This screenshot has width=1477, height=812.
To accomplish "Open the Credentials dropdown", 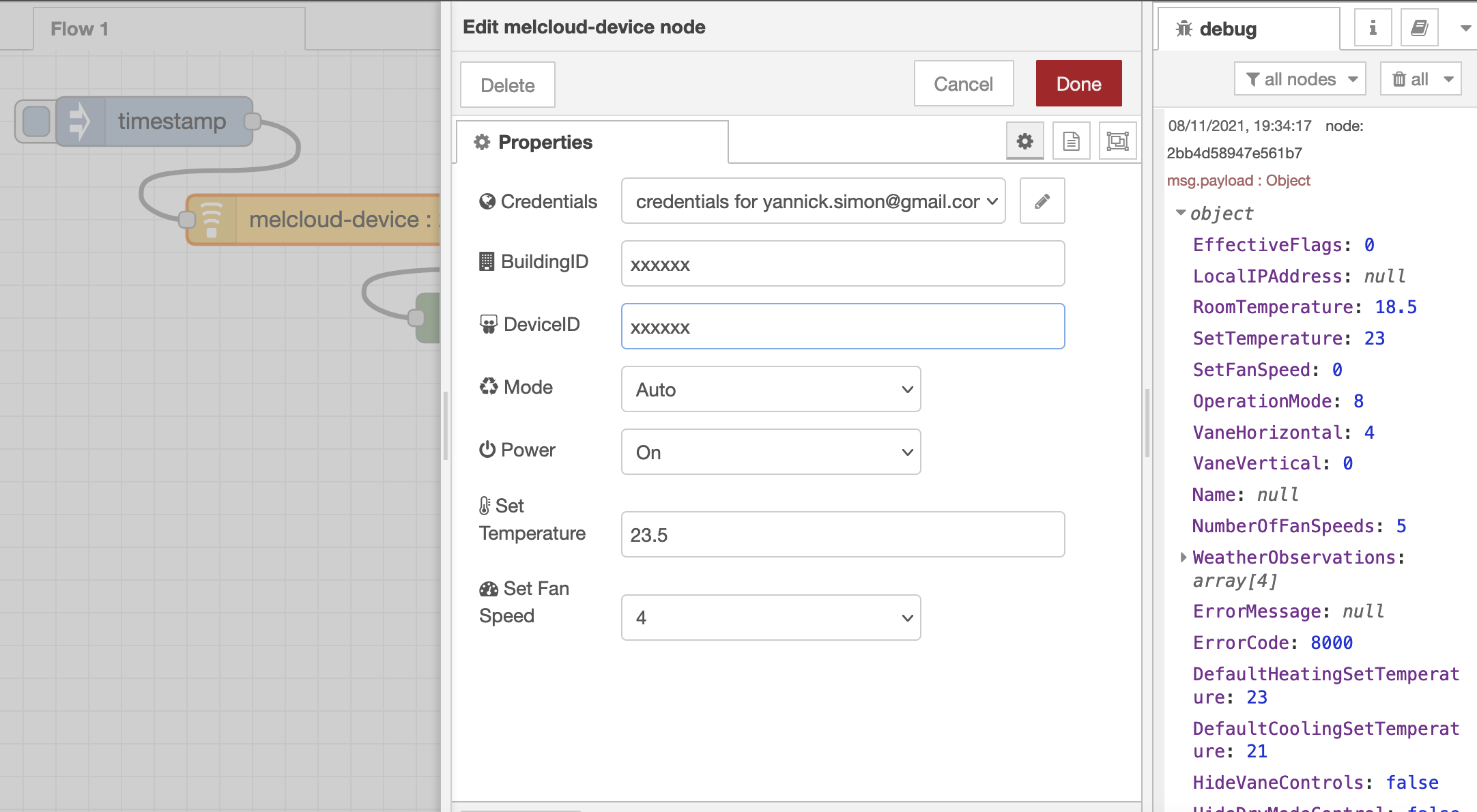I will coord(813,201).
